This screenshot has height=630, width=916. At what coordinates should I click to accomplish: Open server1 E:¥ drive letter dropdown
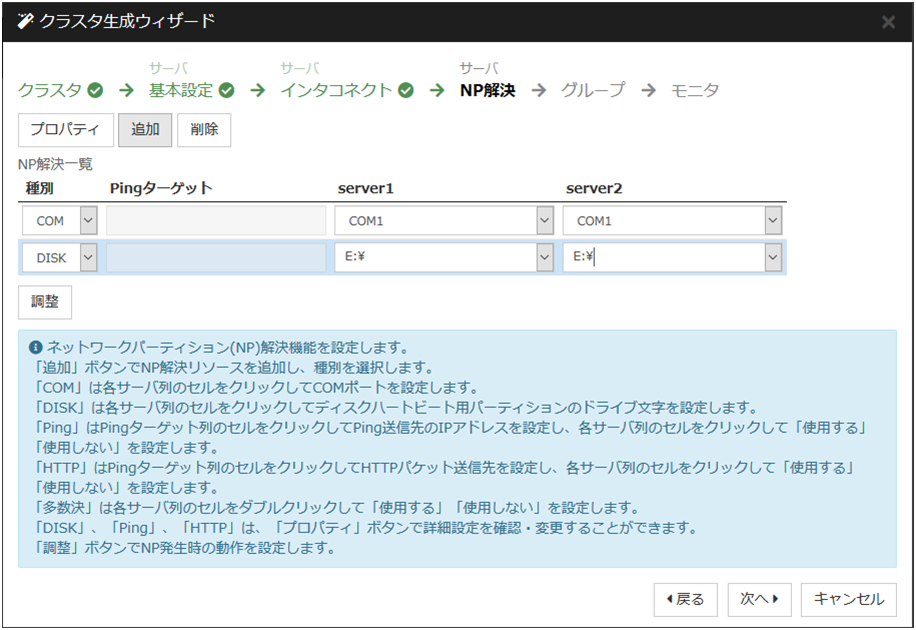click(544, 258)
